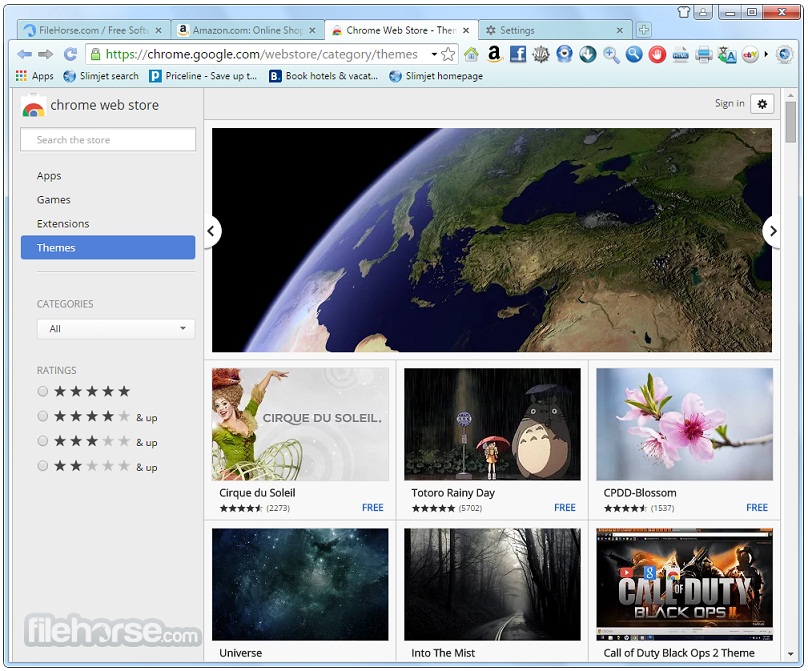Choose the 4-star & up rating filter

(x=42, y=417)
